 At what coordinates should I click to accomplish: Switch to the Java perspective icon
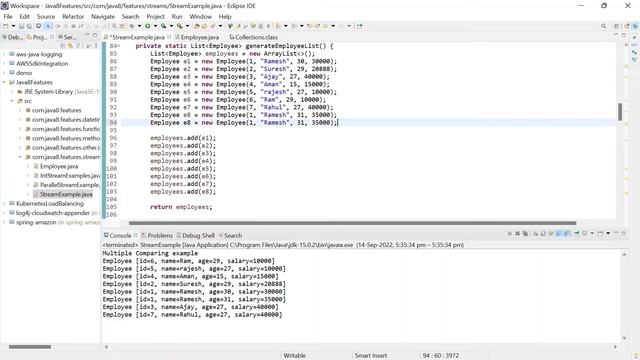click(635, 26)
